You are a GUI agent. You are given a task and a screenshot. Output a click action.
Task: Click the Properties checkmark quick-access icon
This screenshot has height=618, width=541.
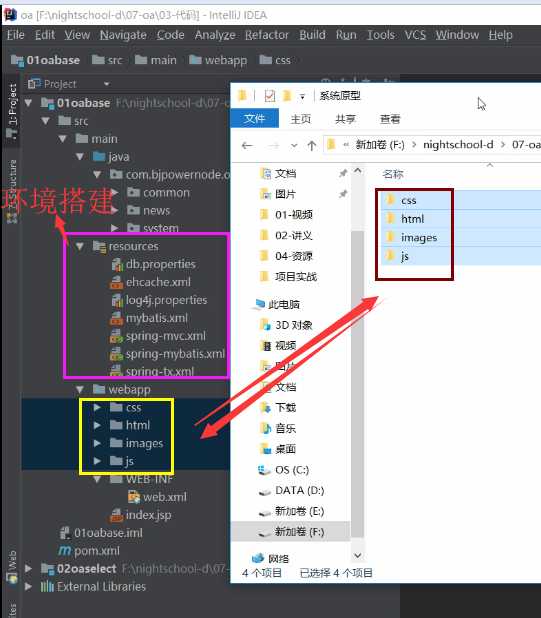270,96
